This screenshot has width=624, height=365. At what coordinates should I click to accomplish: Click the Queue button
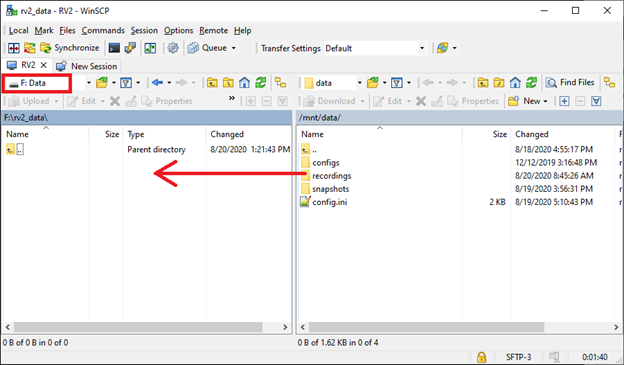pos(207,48)
